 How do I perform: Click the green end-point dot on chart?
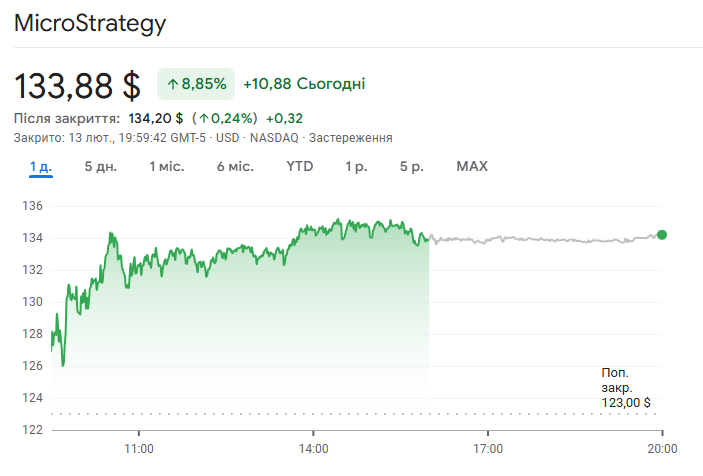[662, 235]
